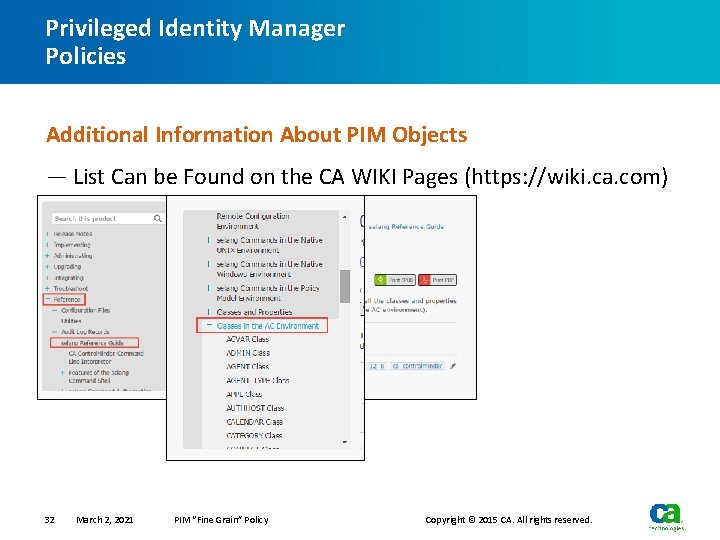This screenshot has height=540, width=720.
Task: Open selang Commands in Native Windows Environment
Action: click(270, 269)
